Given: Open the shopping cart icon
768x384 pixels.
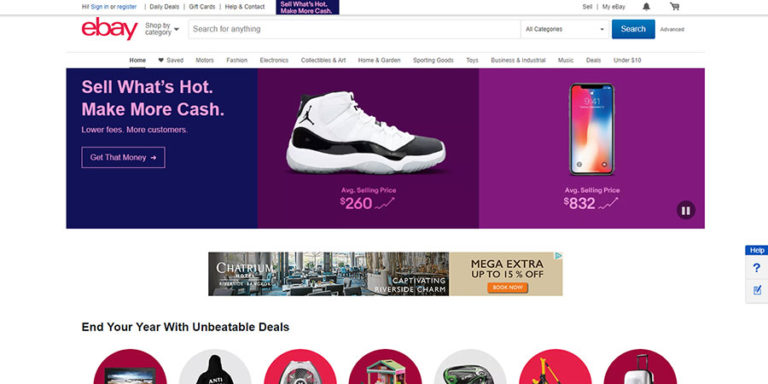Looking at the screenshot, I should point(674,7).
